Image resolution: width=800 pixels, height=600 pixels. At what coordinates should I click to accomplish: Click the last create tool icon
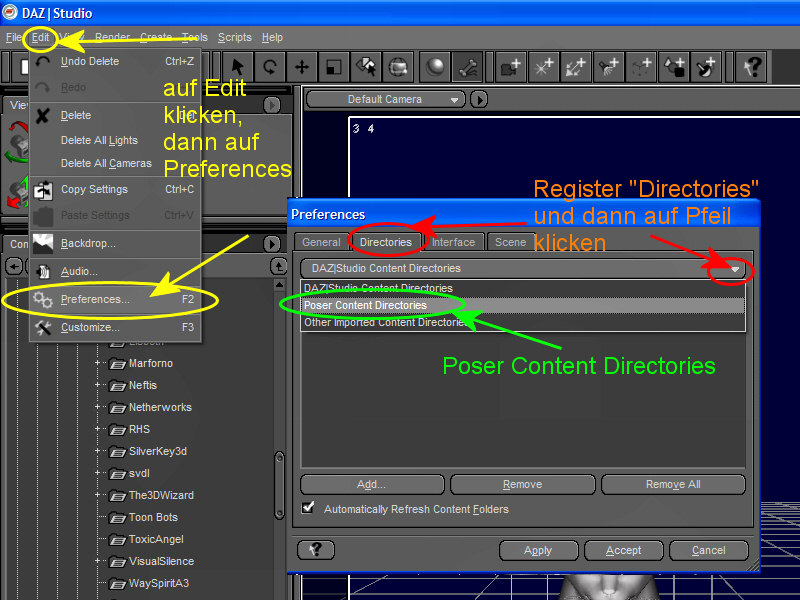pos(706,67)
